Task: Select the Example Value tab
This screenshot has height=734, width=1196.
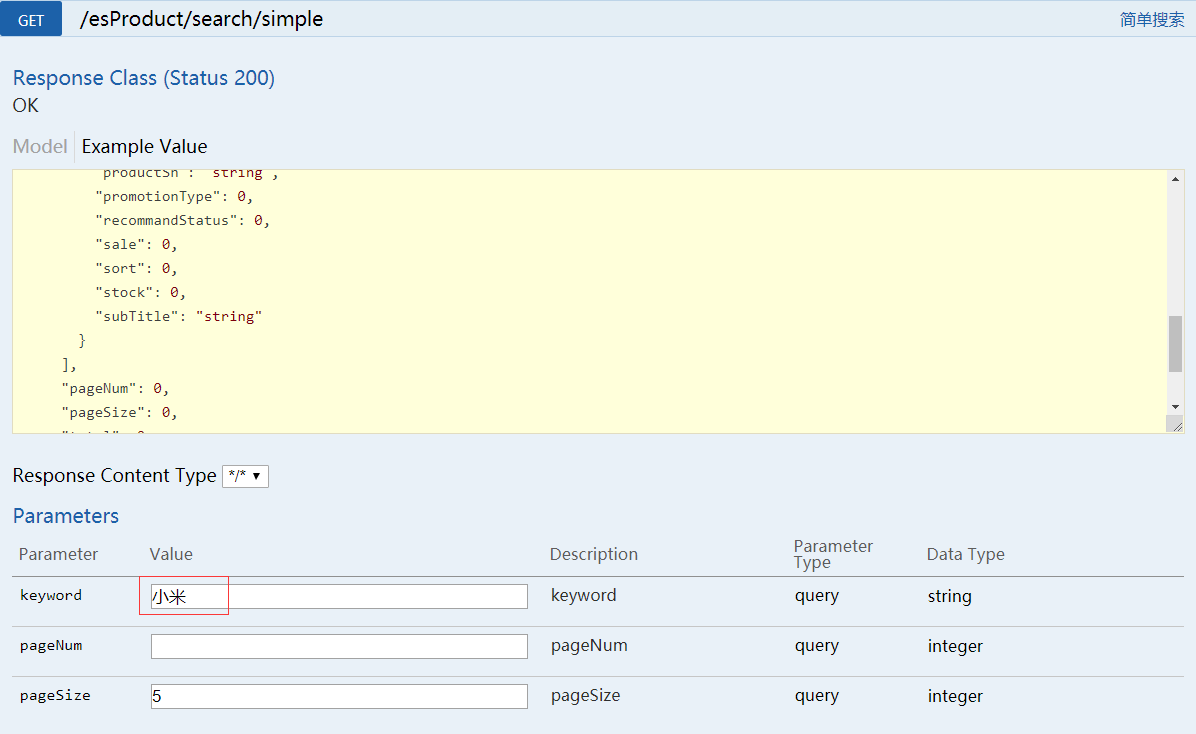Action: pyautogui.click(x=145, y=146)
